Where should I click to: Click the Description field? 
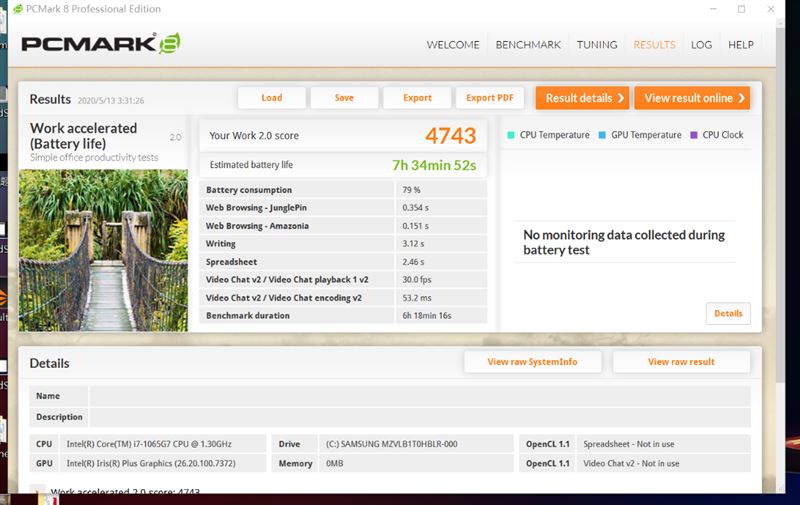[419, 417]
